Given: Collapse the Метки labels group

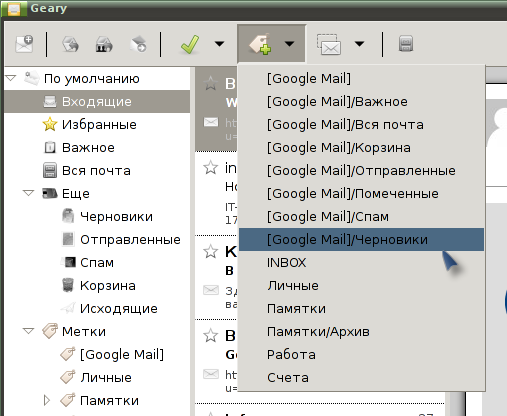Looking at the screenshot, I should [x=28, y=331].
